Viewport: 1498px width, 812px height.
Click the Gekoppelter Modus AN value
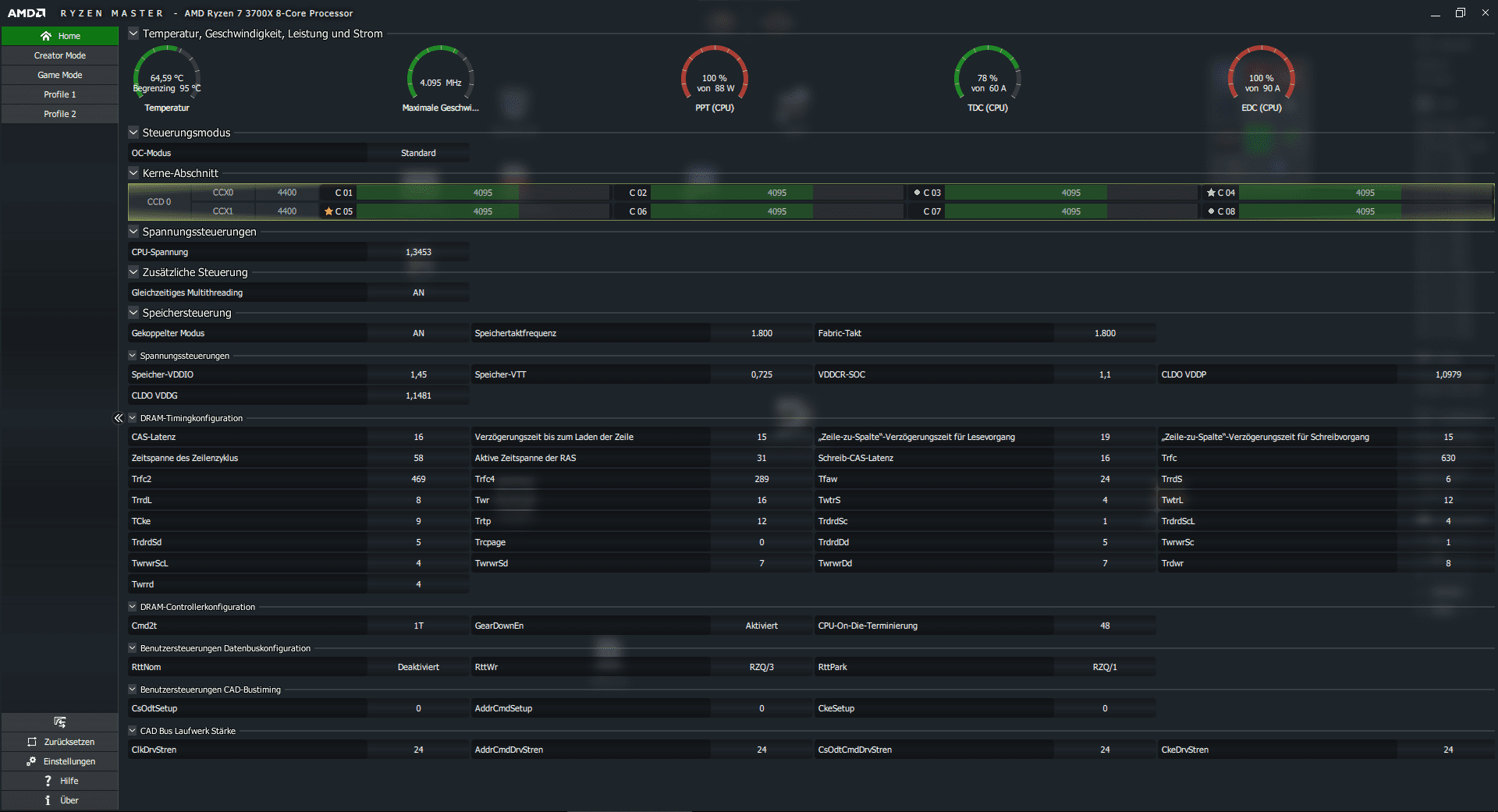click(418, 333)
